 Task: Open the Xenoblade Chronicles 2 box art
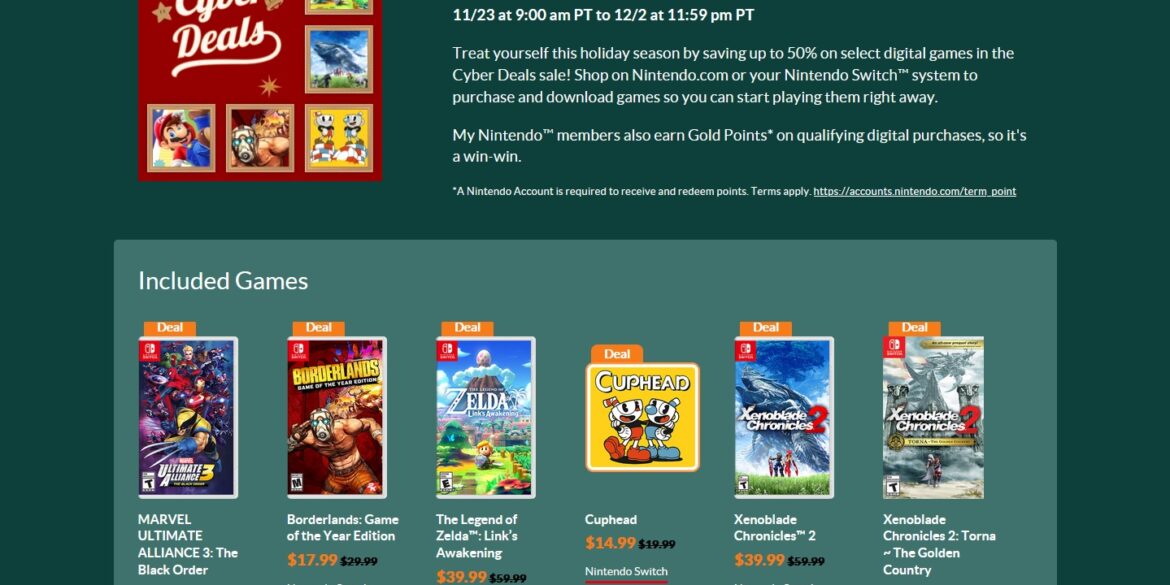click(x=784, y=417)
